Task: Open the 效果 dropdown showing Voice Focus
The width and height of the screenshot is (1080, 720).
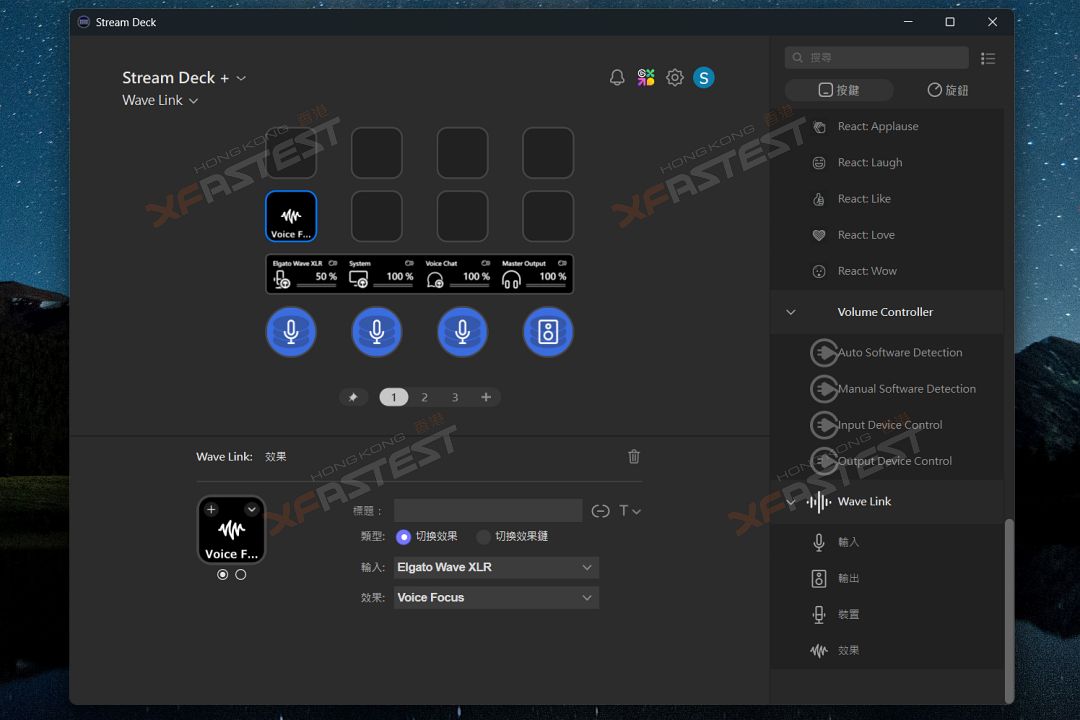Action: pyautogui.click(x=496, y=598)
